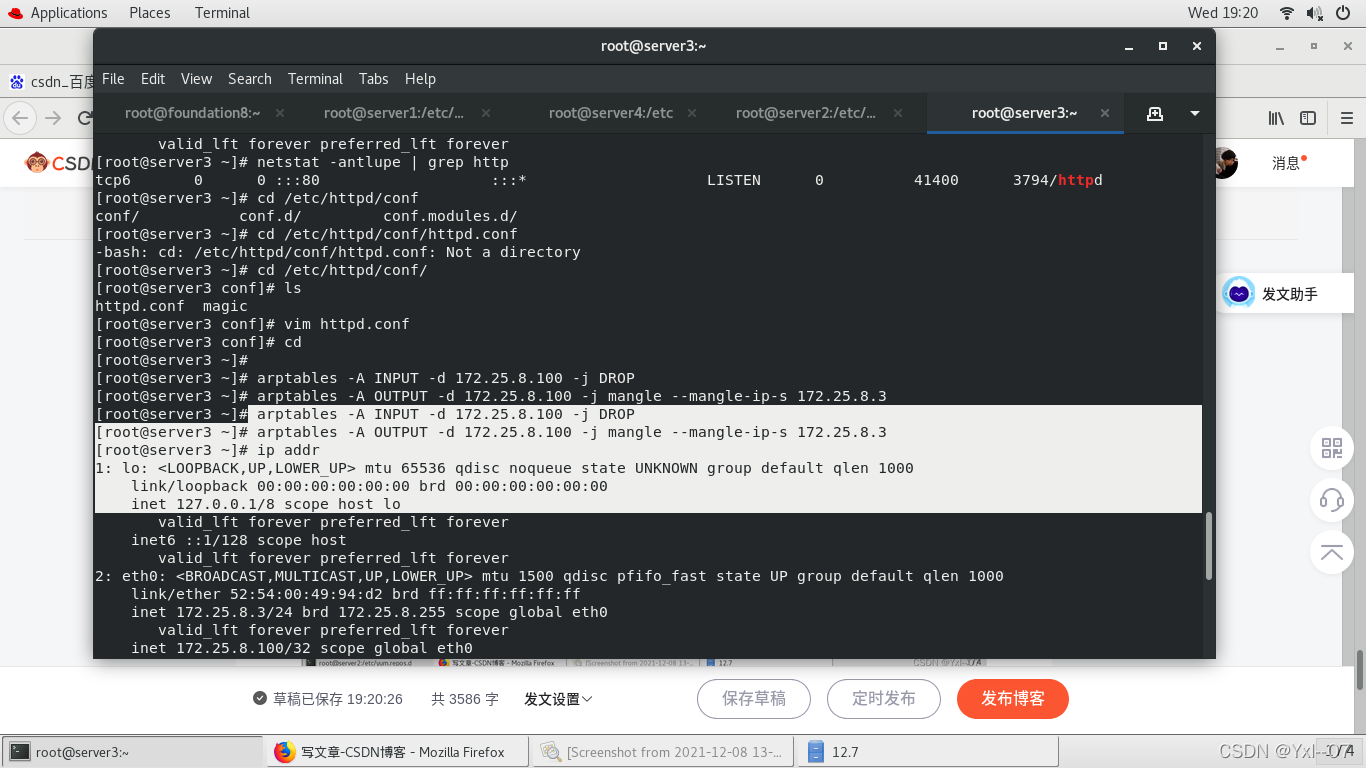Close the root@foundation8 terminal tab

tap(279, 113)
